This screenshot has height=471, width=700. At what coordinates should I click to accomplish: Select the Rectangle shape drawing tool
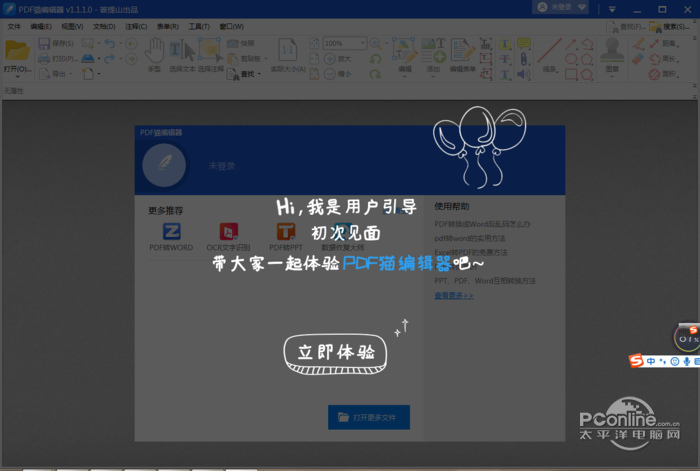pyautogui.click(x=571, y=74)
